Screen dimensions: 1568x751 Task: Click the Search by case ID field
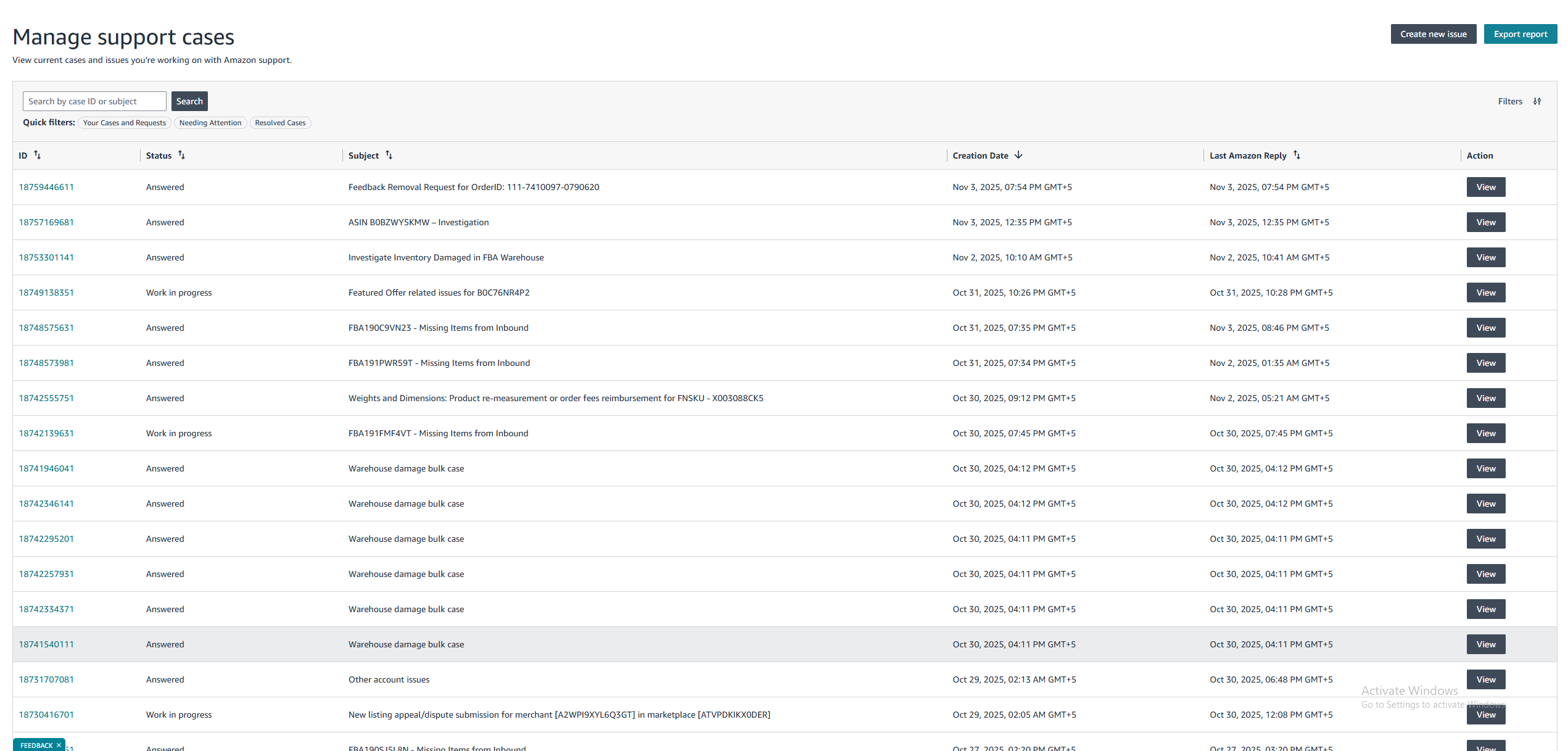(94, 101)
